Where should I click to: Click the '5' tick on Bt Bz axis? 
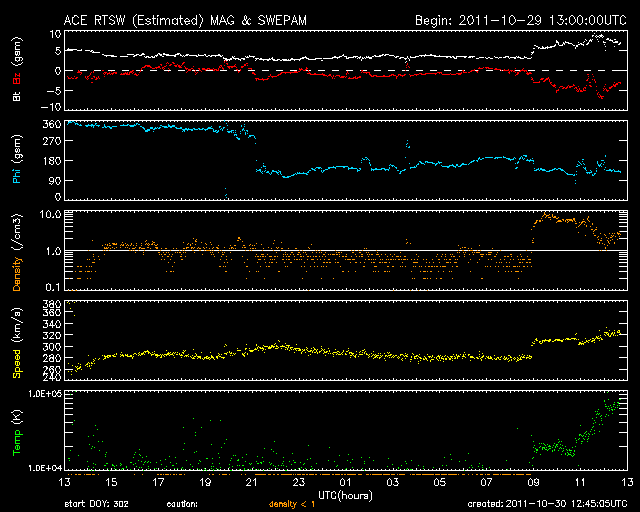pyautogui.click(x=58, y=51)
